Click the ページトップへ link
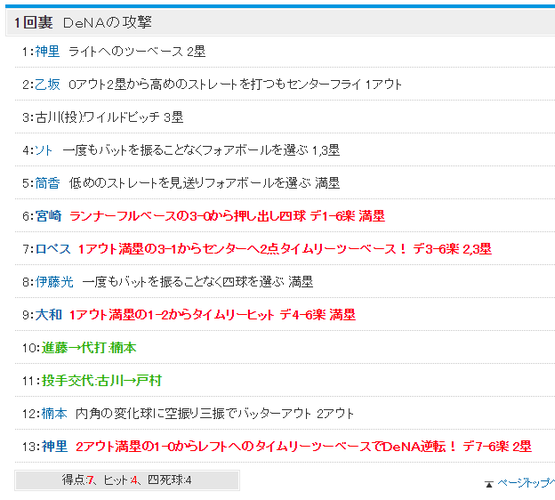555x500 pixels. click(526, 483)
